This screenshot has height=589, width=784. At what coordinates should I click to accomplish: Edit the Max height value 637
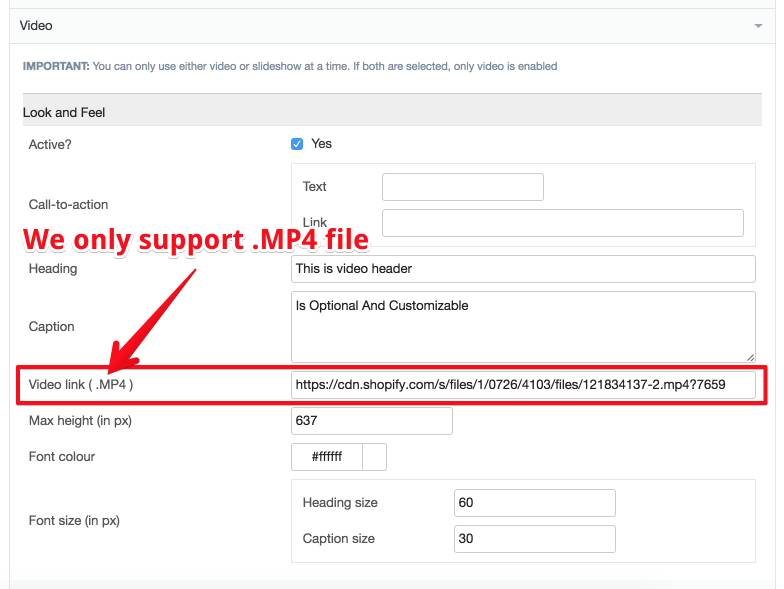coord(372,421)
